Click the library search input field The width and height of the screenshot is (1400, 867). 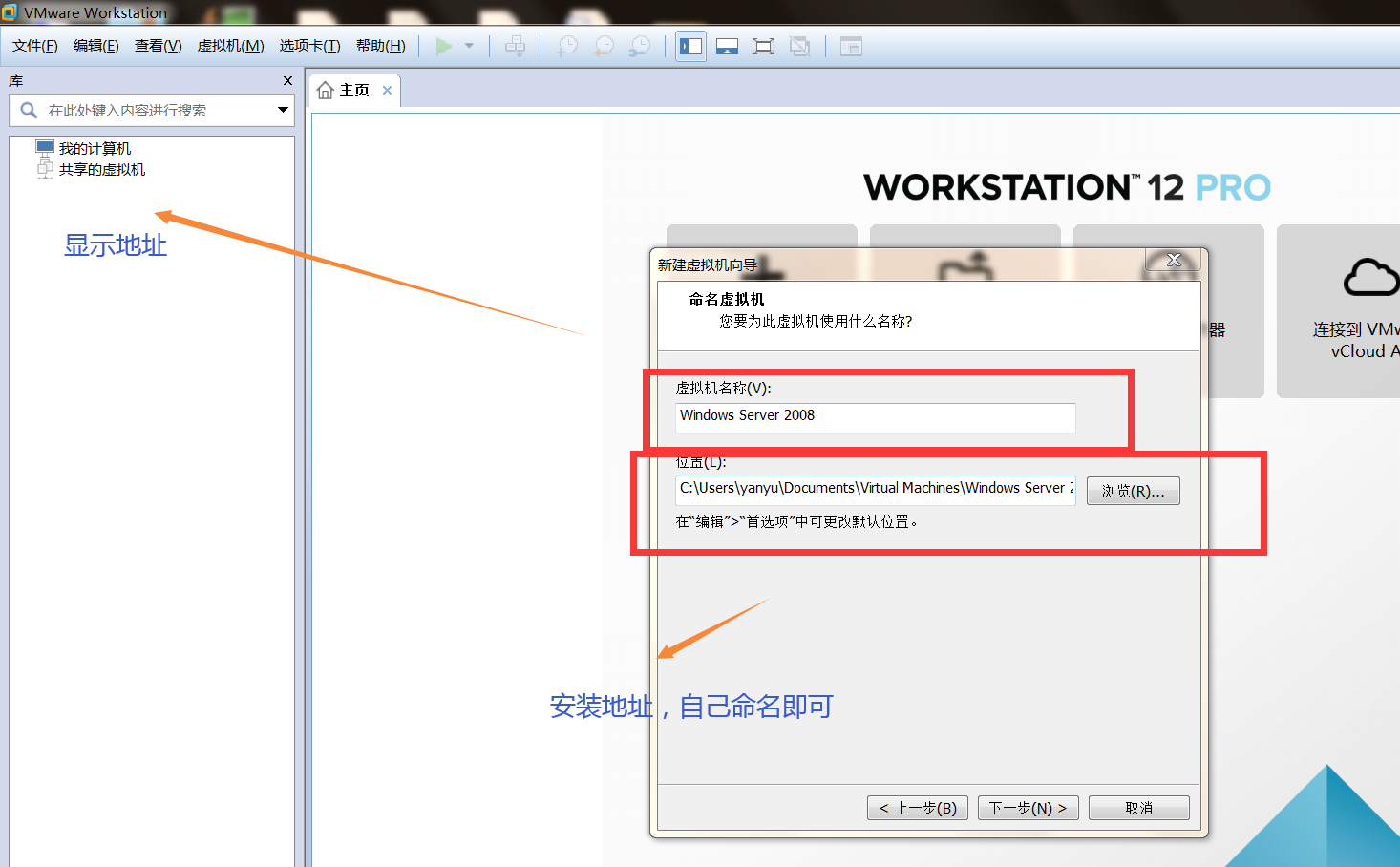pyautogui.click(x=153, y=110)
